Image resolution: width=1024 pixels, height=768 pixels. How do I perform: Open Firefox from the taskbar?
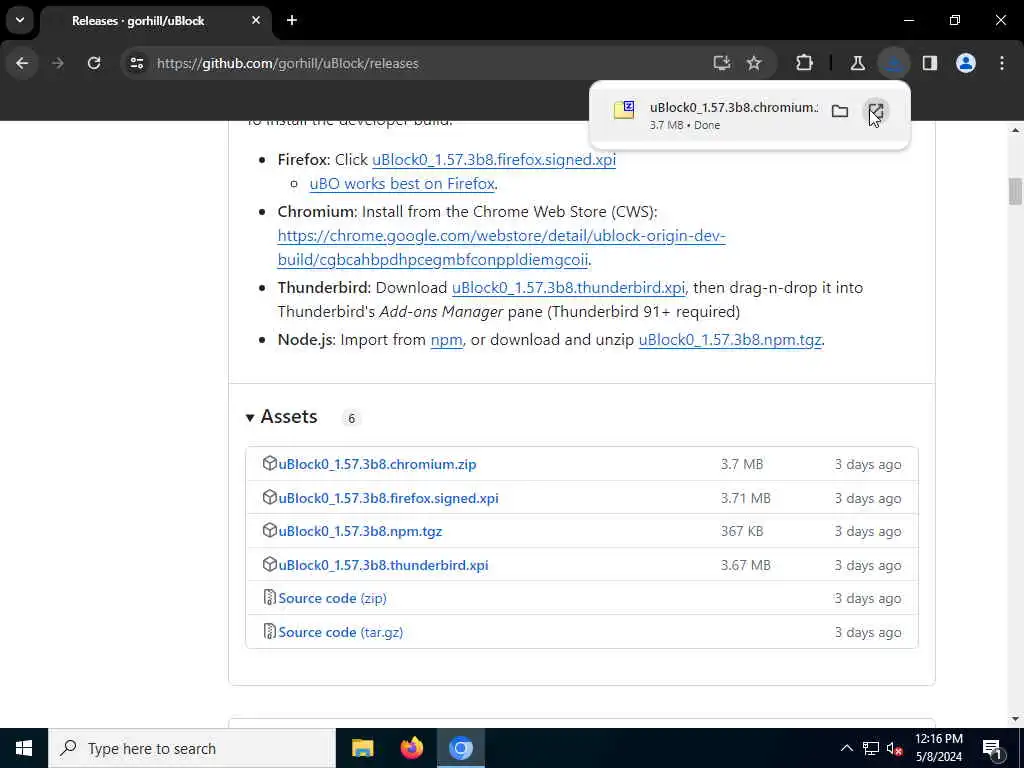411,748
